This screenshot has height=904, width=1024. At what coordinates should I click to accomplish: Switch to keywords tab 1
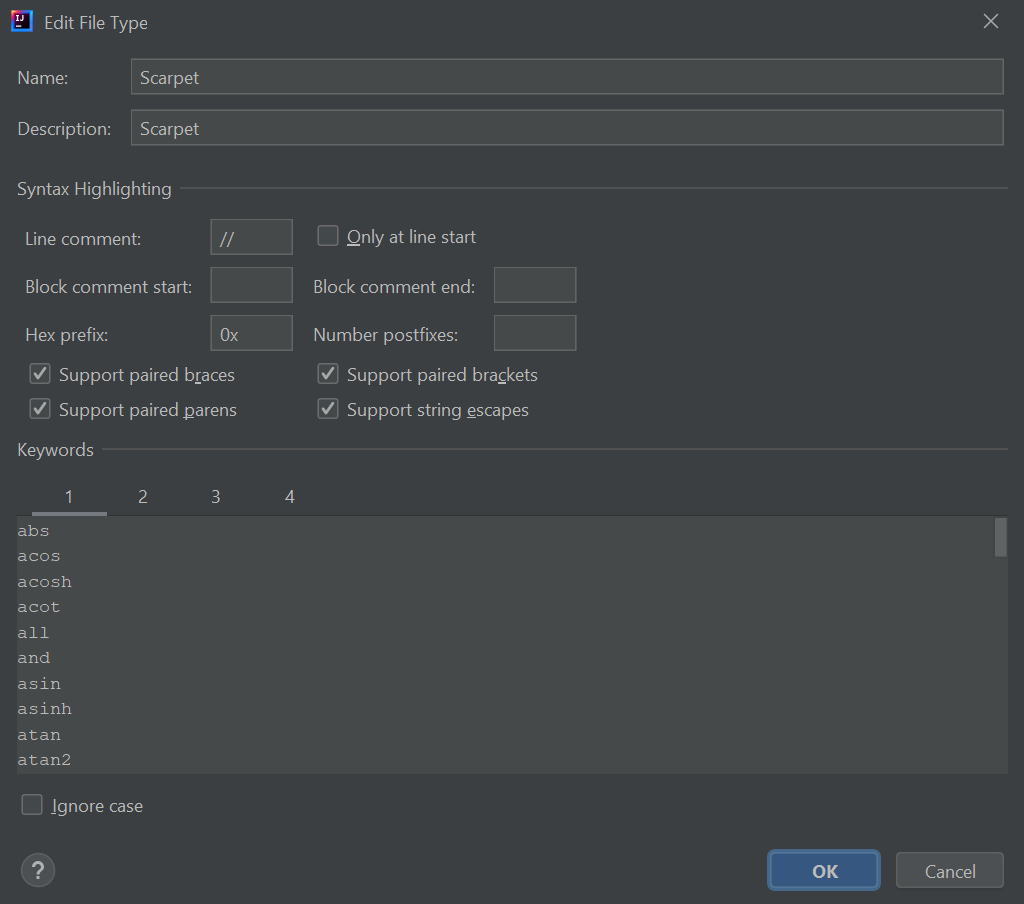pyautogui.click(x=69, y=497)
